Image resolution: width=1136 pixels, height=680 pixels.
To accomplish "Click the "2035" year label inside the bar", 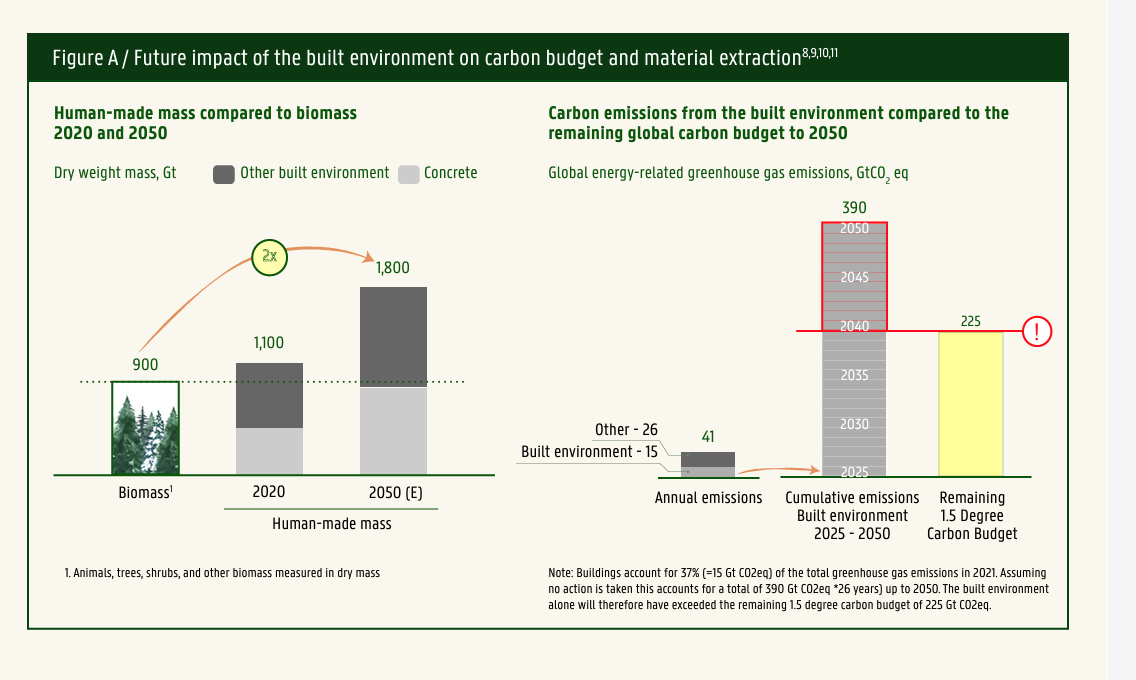I will click(x=854, y=375).
